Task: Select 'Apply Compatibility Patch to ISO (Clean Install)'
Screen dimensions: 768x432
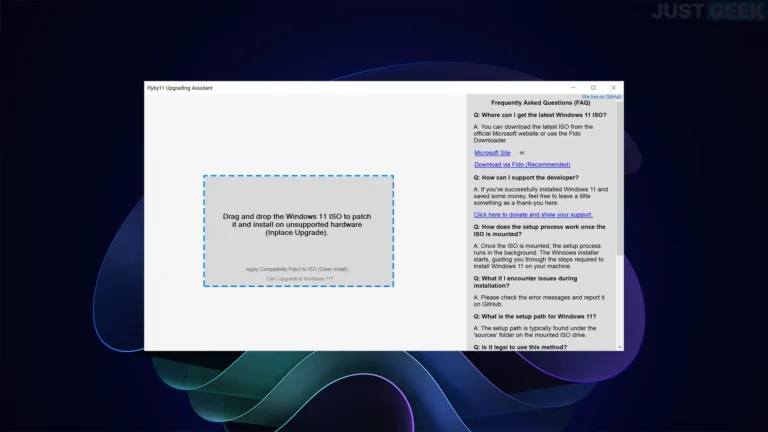Action: point(297,269)
